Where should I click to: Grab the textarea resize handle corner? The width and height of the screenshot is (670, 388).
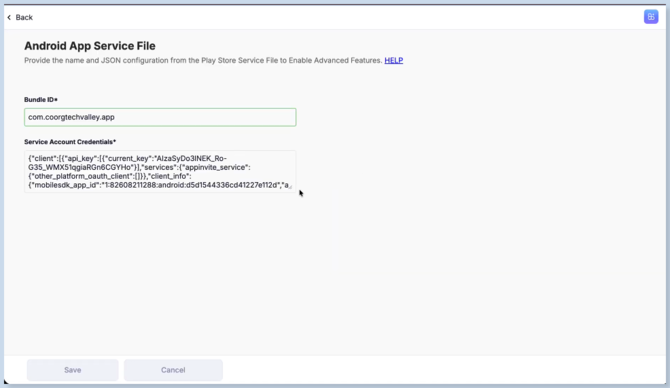click(x=291, y=187)
